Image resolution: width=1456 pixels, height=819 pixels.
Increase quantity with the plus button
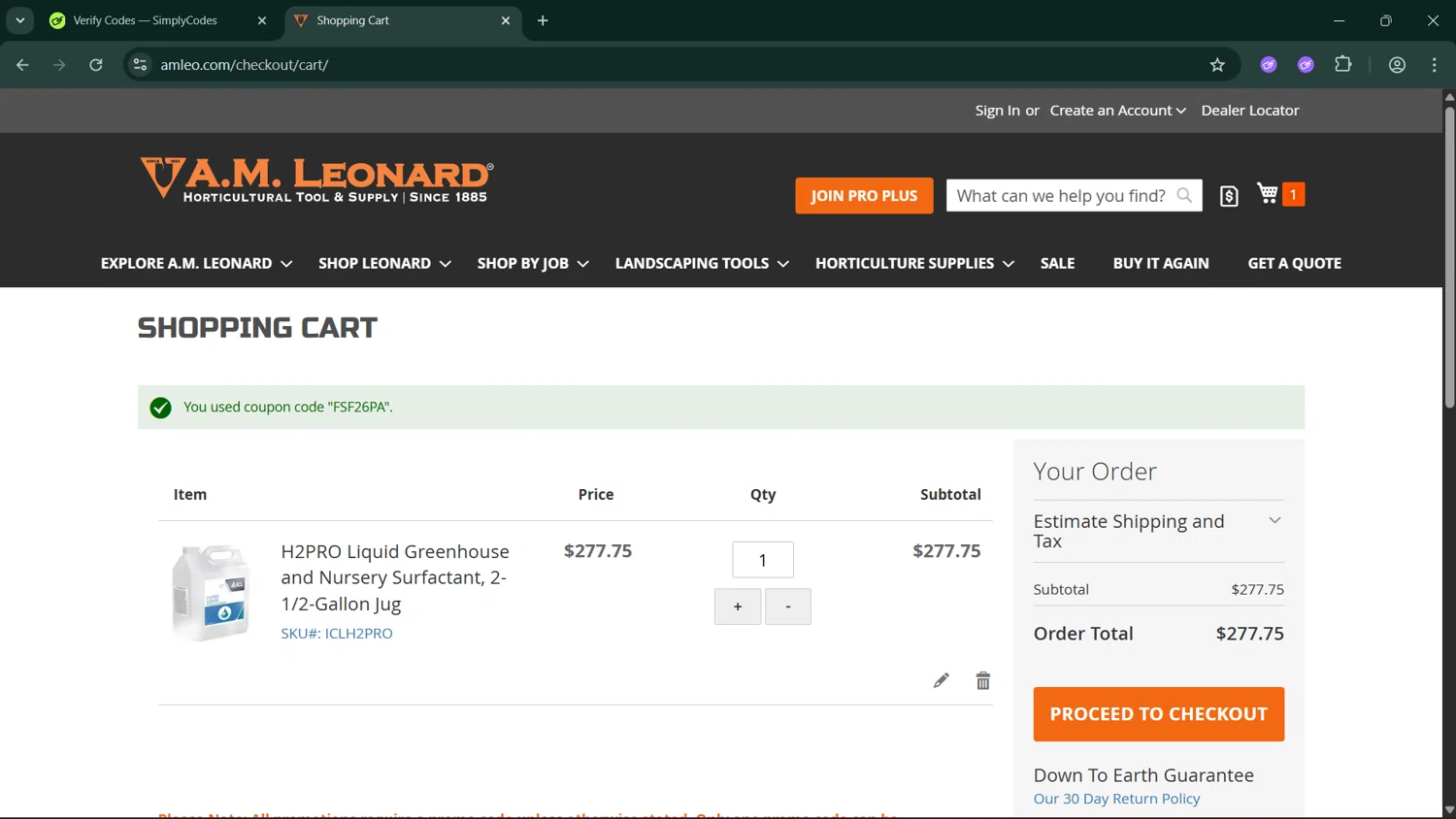click(x=738, y=606)
